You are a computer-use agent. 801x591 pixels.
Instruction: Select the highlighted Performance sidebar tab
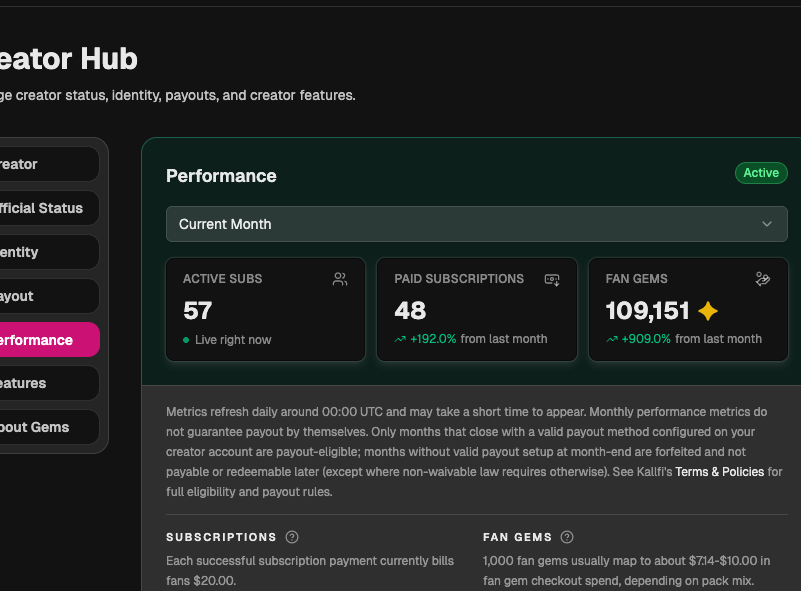(49, 340)
